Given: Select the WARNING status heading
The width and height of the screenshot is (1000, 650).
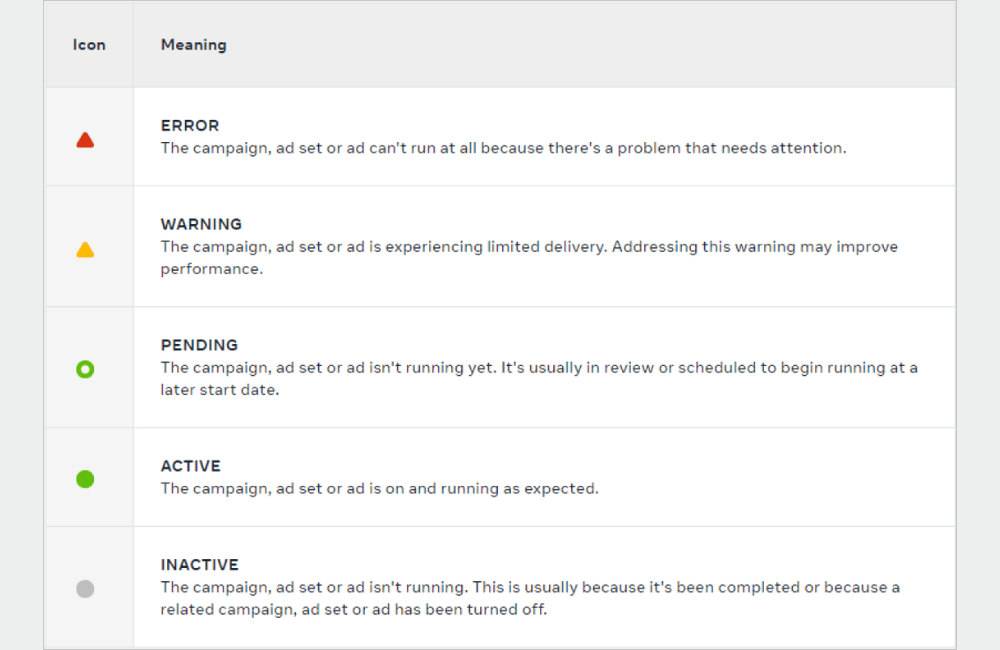Looking at the screenshot, I should 201,224.
